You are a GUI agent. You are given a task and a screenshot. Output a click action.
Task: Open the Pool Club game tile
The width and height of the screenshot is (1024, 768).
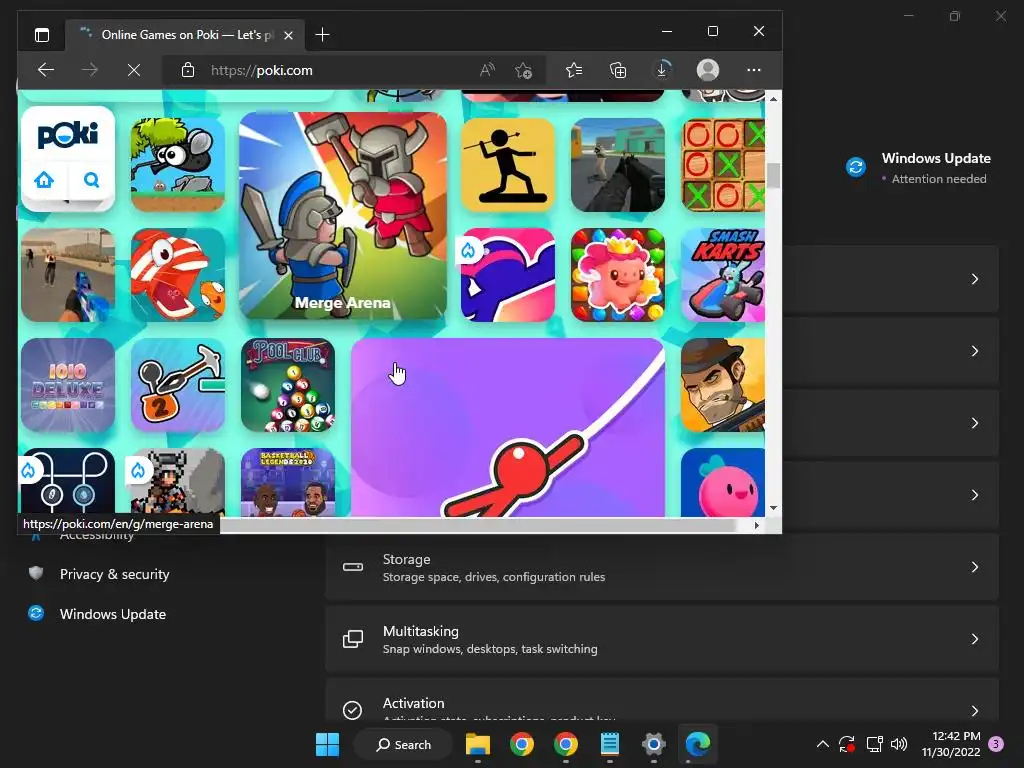tap(288, 385)
